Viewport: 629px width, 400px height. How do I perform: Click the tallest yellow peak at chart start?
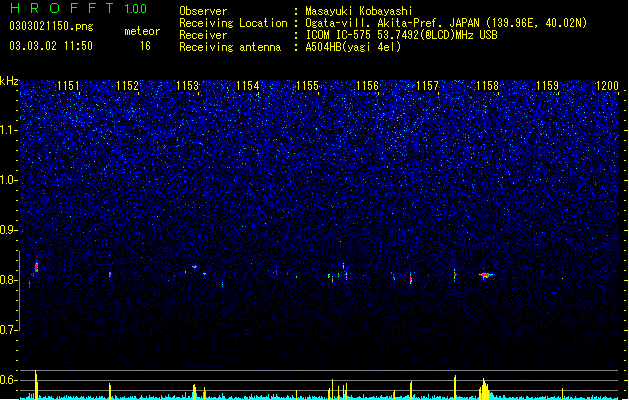coord(36,384)
